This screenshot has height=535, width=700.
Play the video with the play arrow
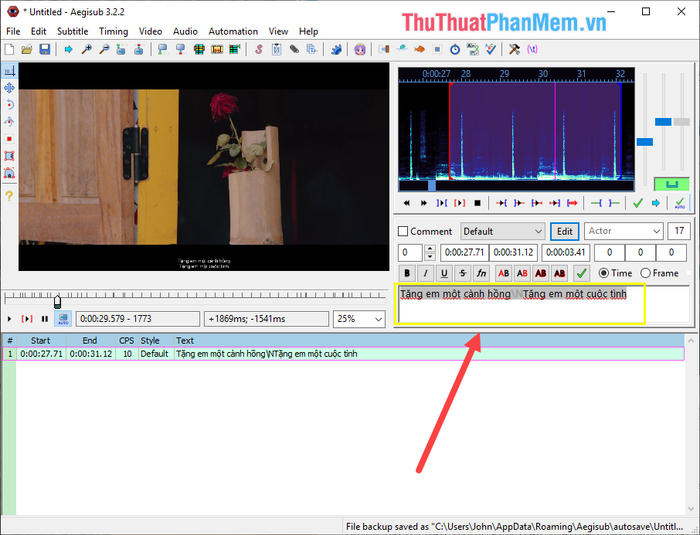(x=9, y=319)
